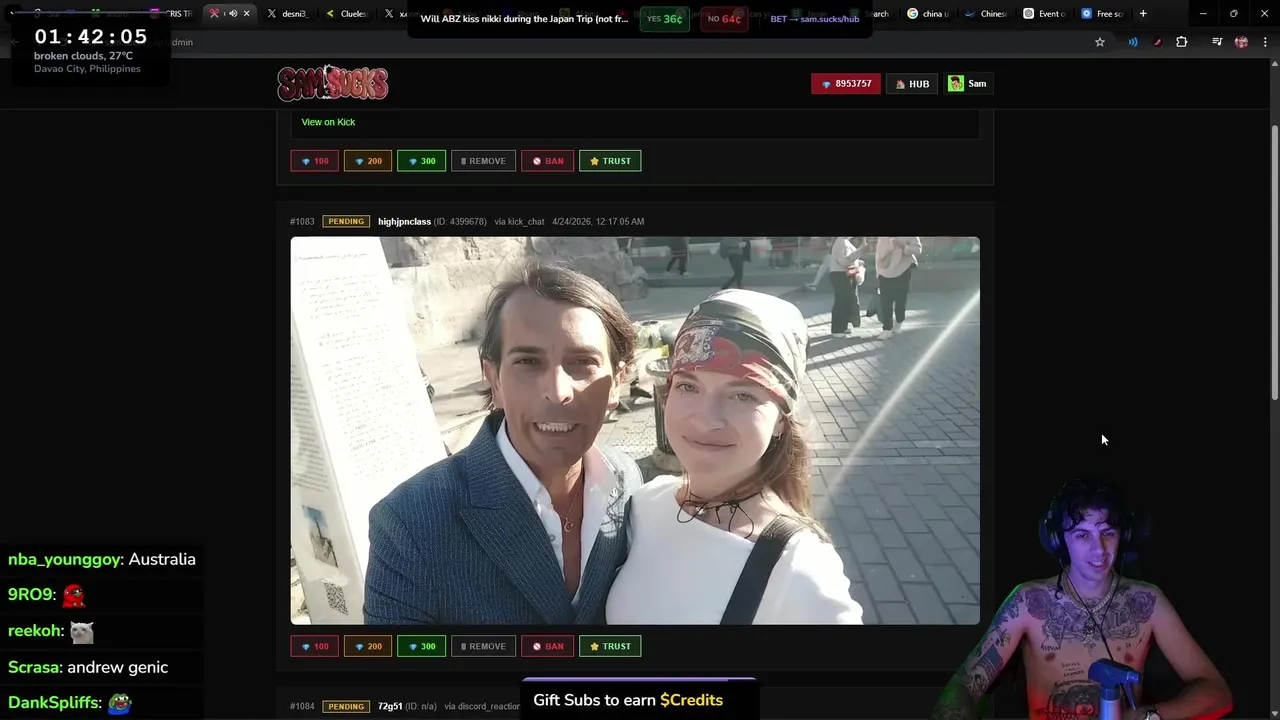
Task: Open the Chrome three-dot menu
Action: [1265, 42]
